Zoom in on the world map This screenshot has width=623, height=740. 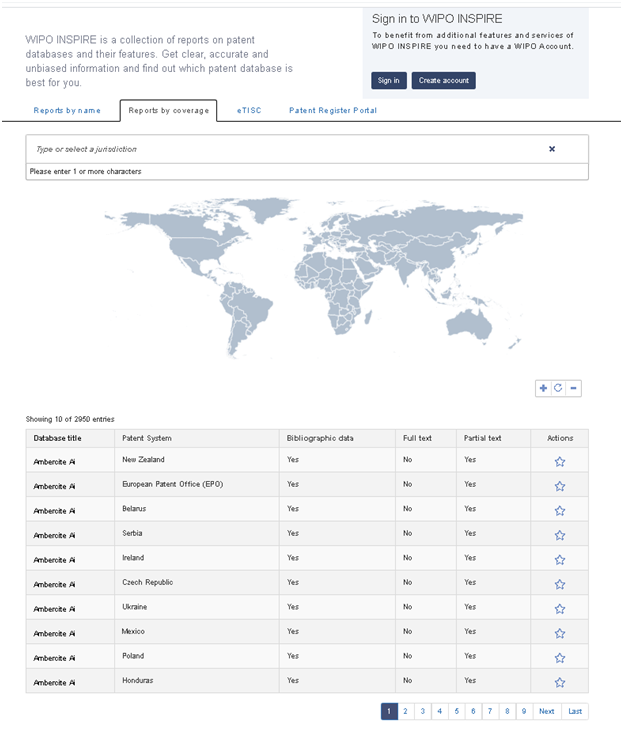click(543, 388)
